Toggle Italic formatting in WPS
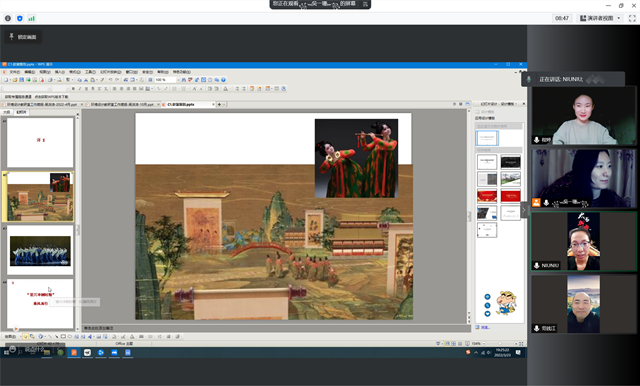Viewport: 640px width, 386px height. click(80, 89)
